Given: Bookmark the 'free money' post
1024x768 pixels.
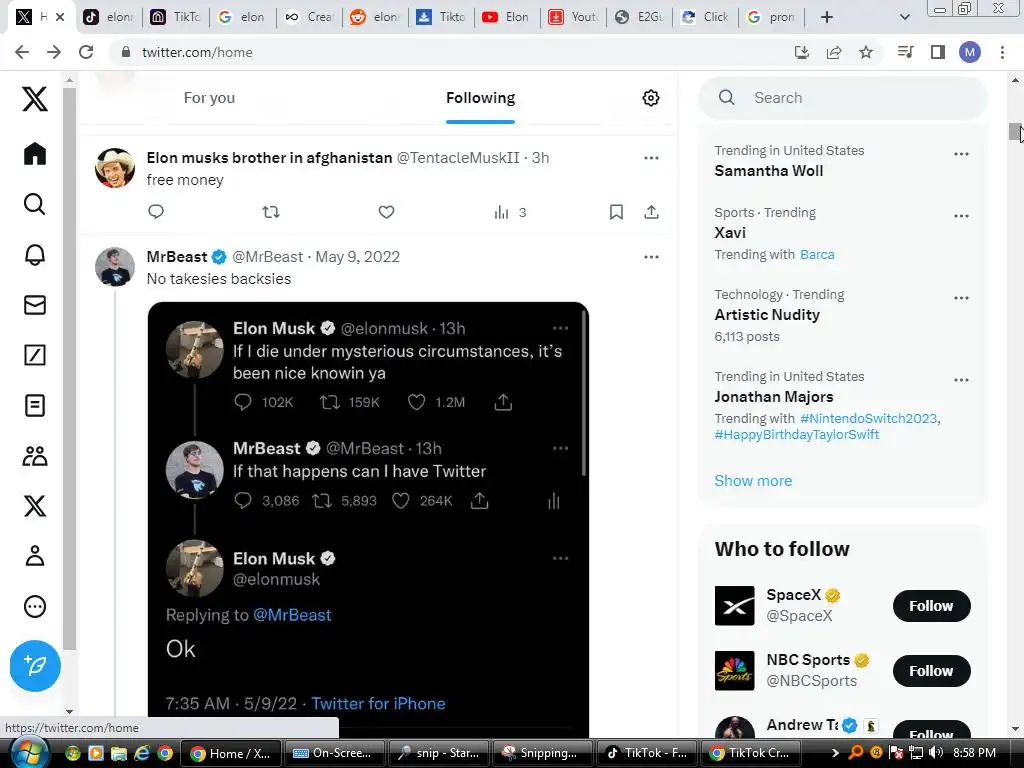Looking at the screenshot, I should 616,212.
